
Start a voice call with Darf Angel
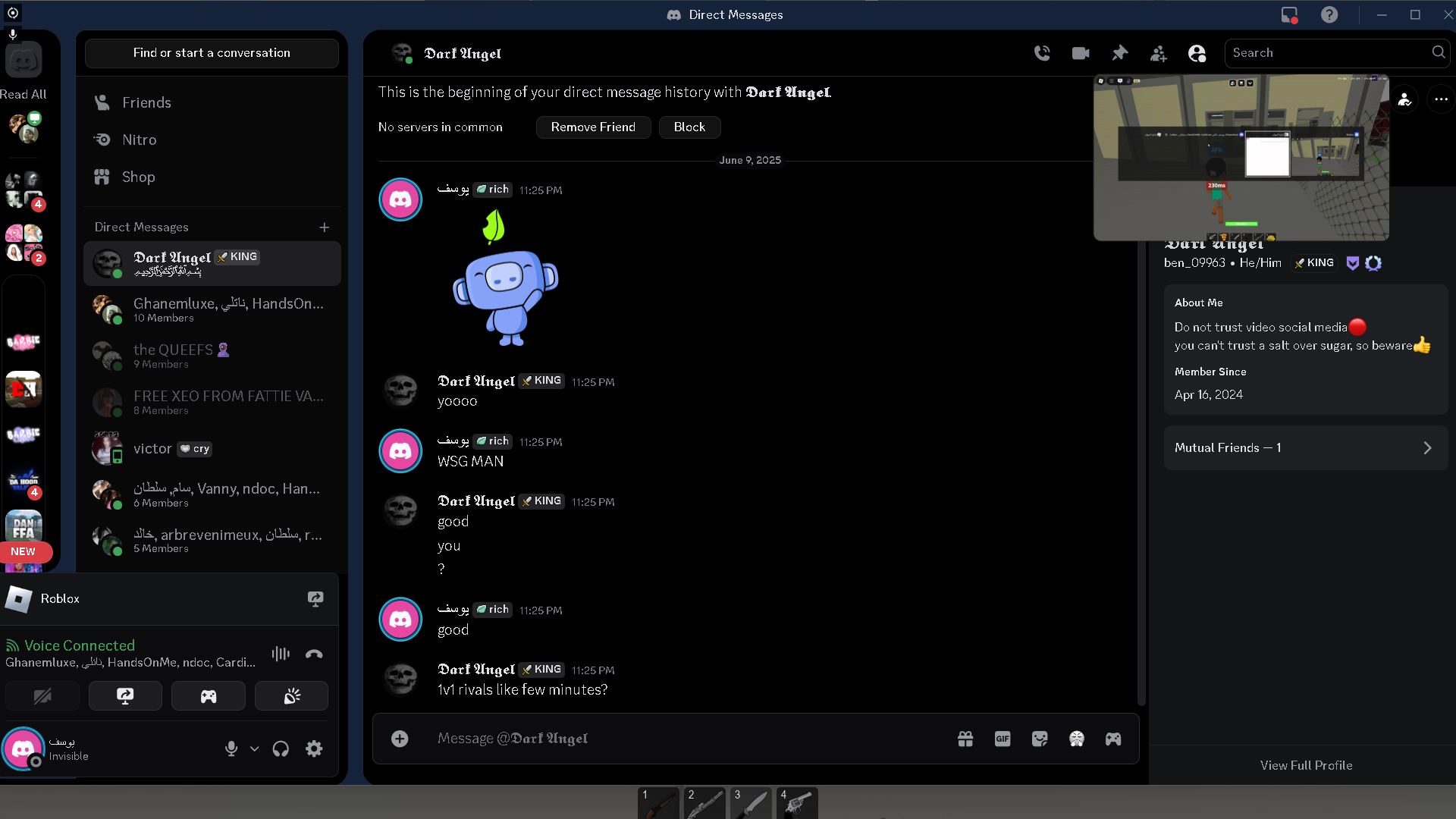1042,53
